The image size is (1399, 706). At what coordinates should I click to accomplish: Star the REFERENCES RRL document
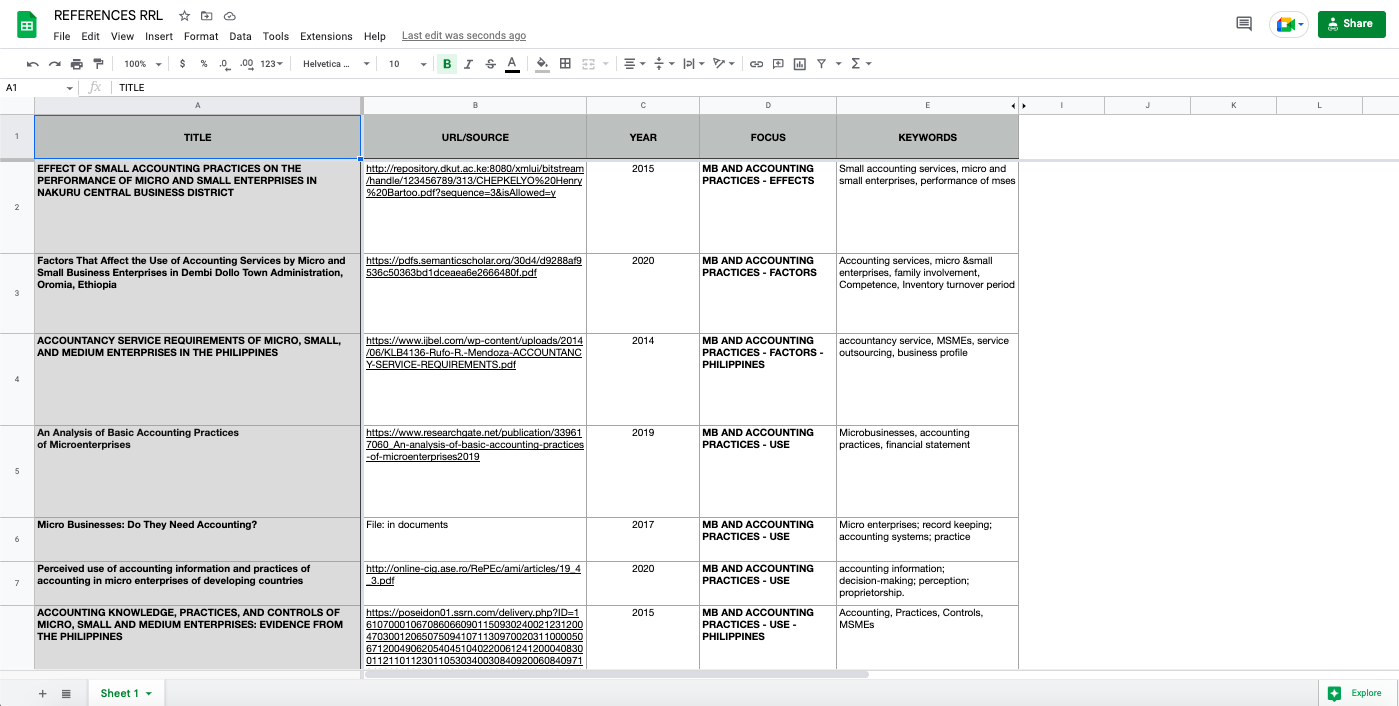(184, 16)
